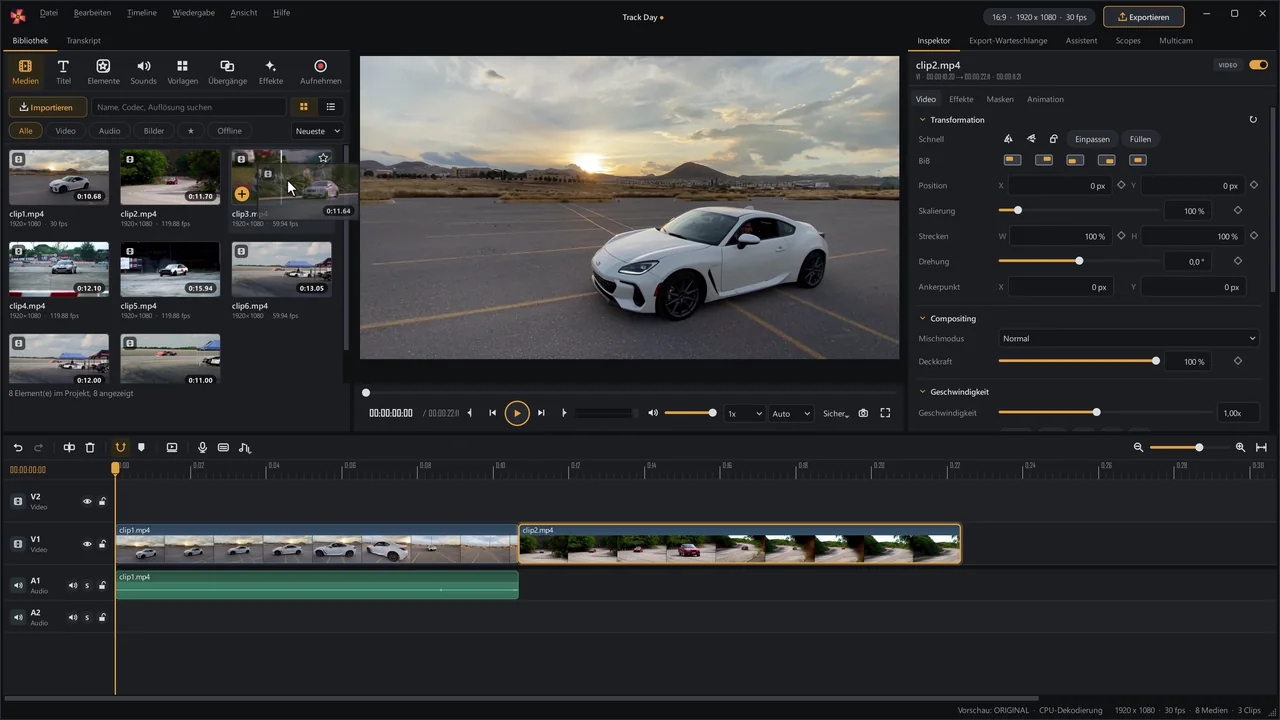This screenshot has height=720, width=1280.
Task: Flip clip horizontally in Schnell row
Action: [x=1008, y=139]
